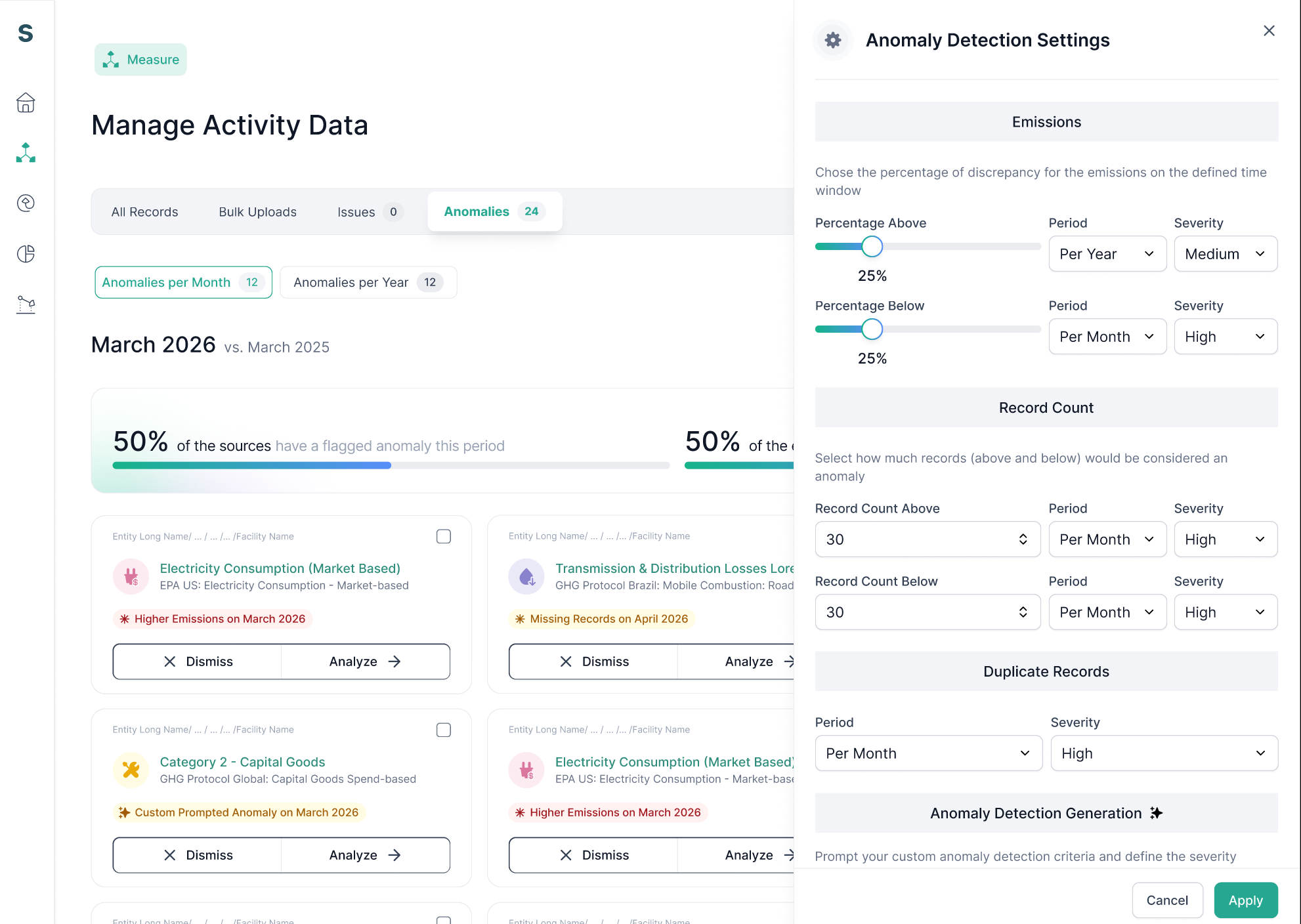1301x924 pixels.
Task: Click the Duplicate Records section header
Action: (1046, 671)
